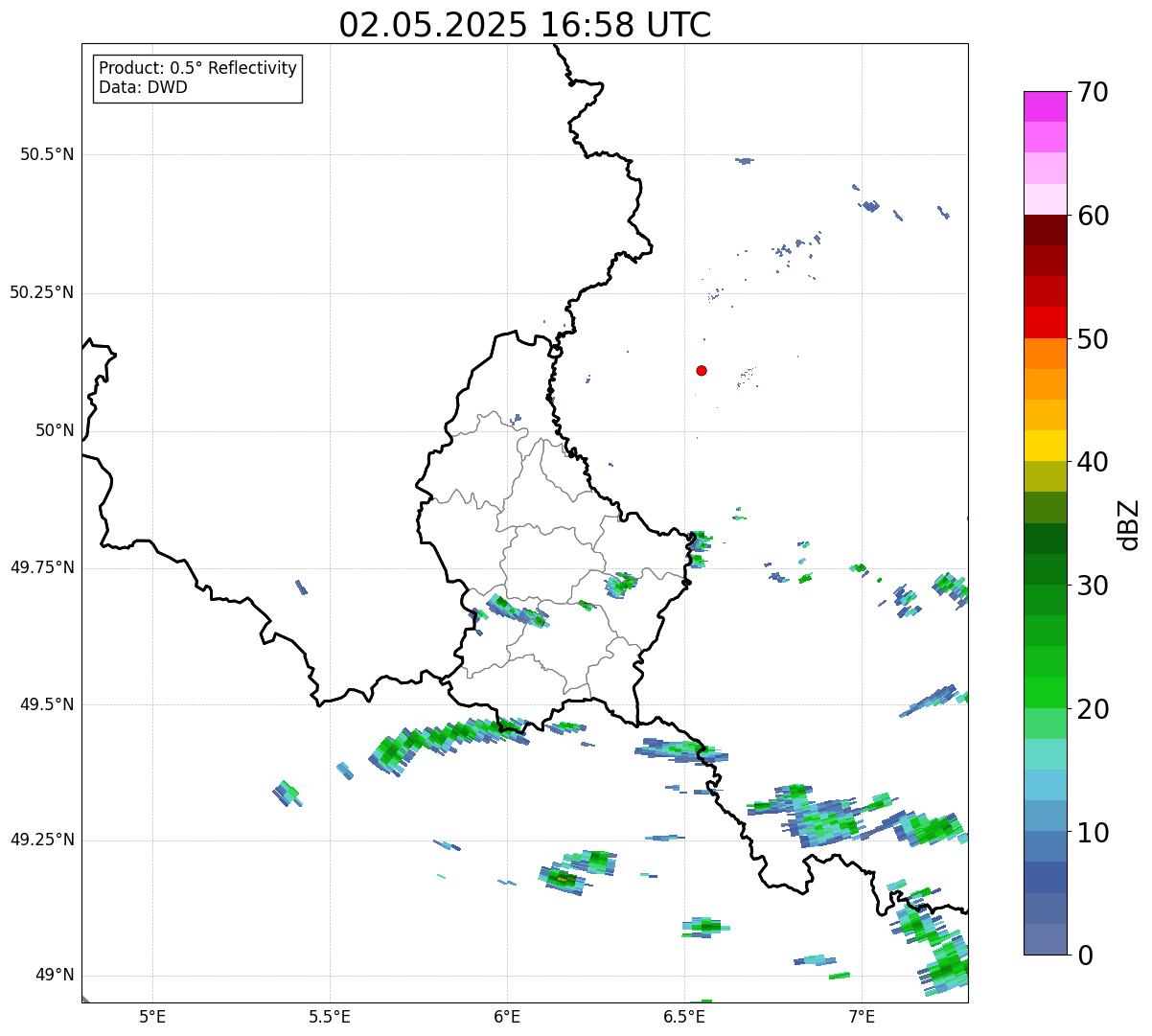Click the 50.5°N latitude label
The height and width of the screenshot is (1036, 1152).
pyautogui.click(x=47, y=154)
